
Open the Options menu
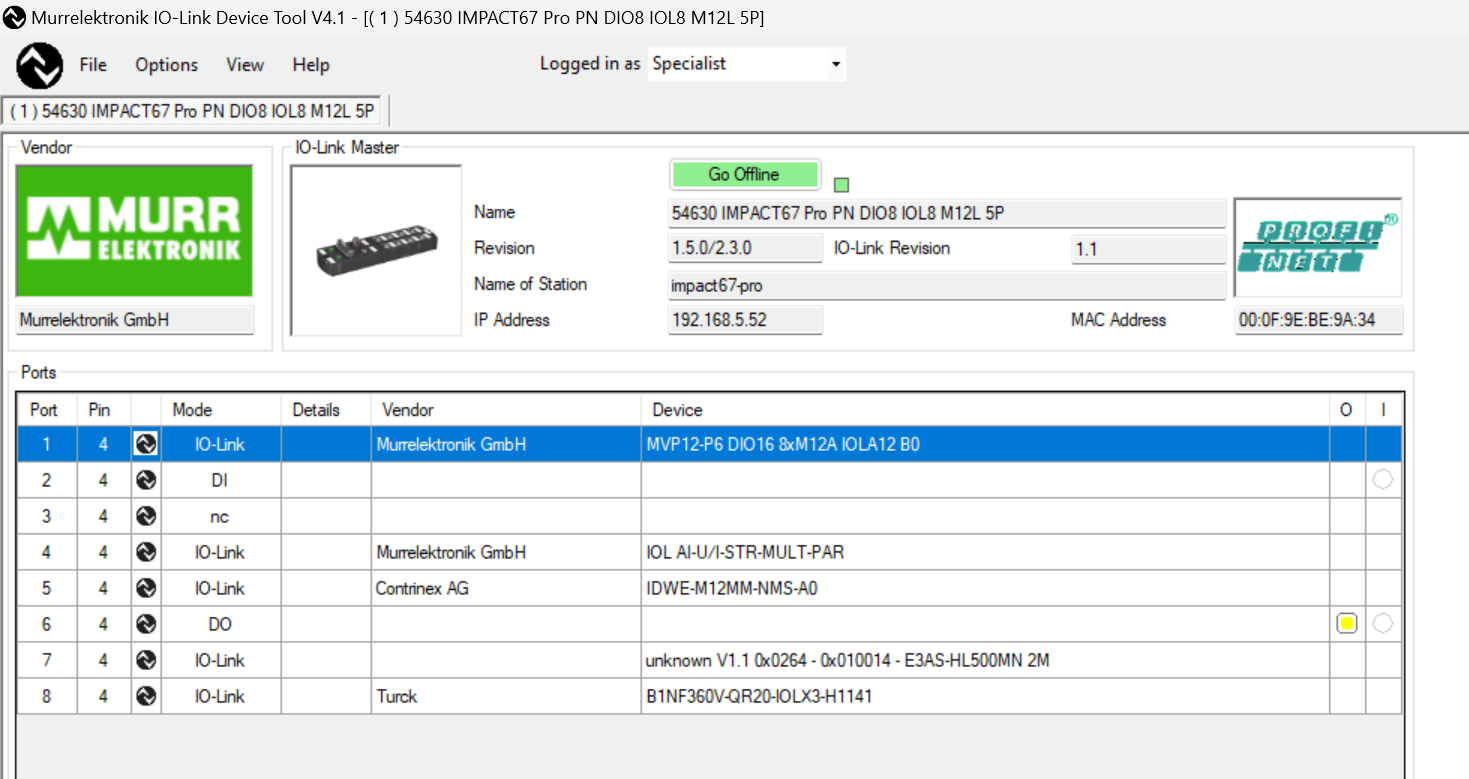tap(167, 65)
